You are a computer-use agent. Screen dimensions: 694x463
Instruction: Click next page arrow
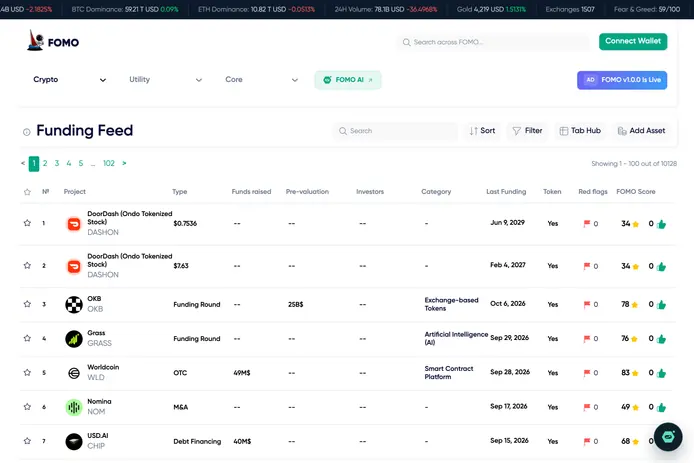coord(124,163)
